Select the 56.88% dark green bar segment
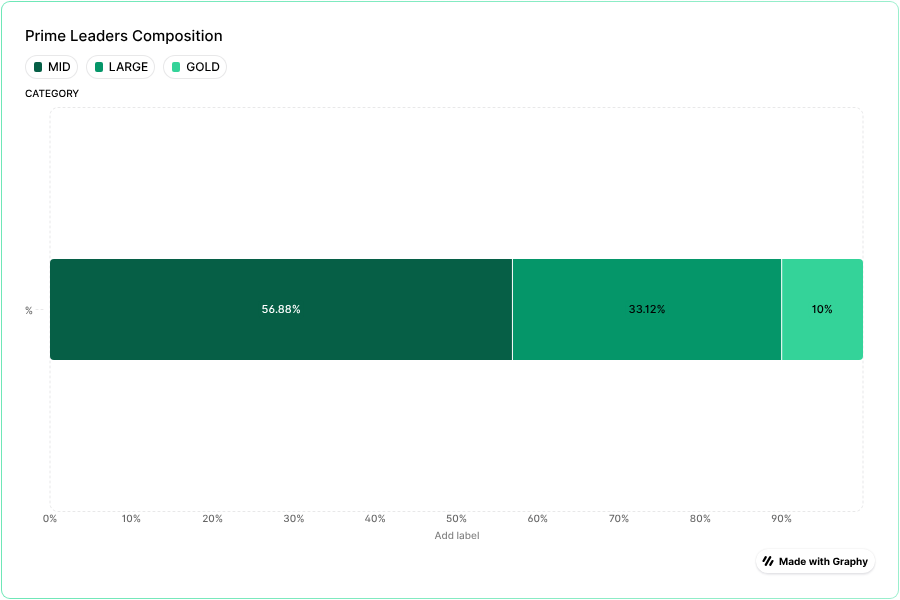 pyautogui.click(x=281, y=309)
